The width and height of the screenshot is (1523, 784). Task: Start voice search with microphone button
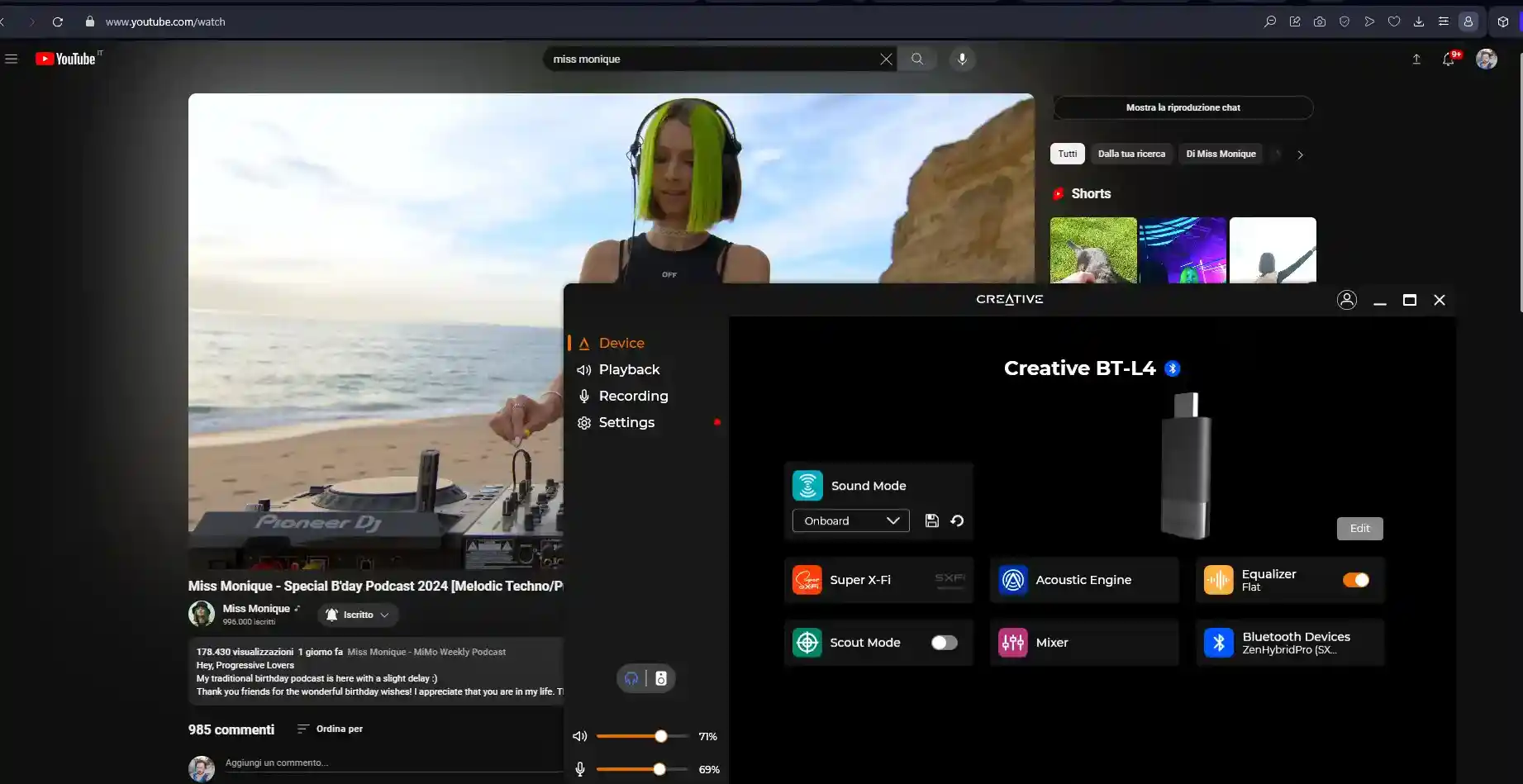pos(962,59)
